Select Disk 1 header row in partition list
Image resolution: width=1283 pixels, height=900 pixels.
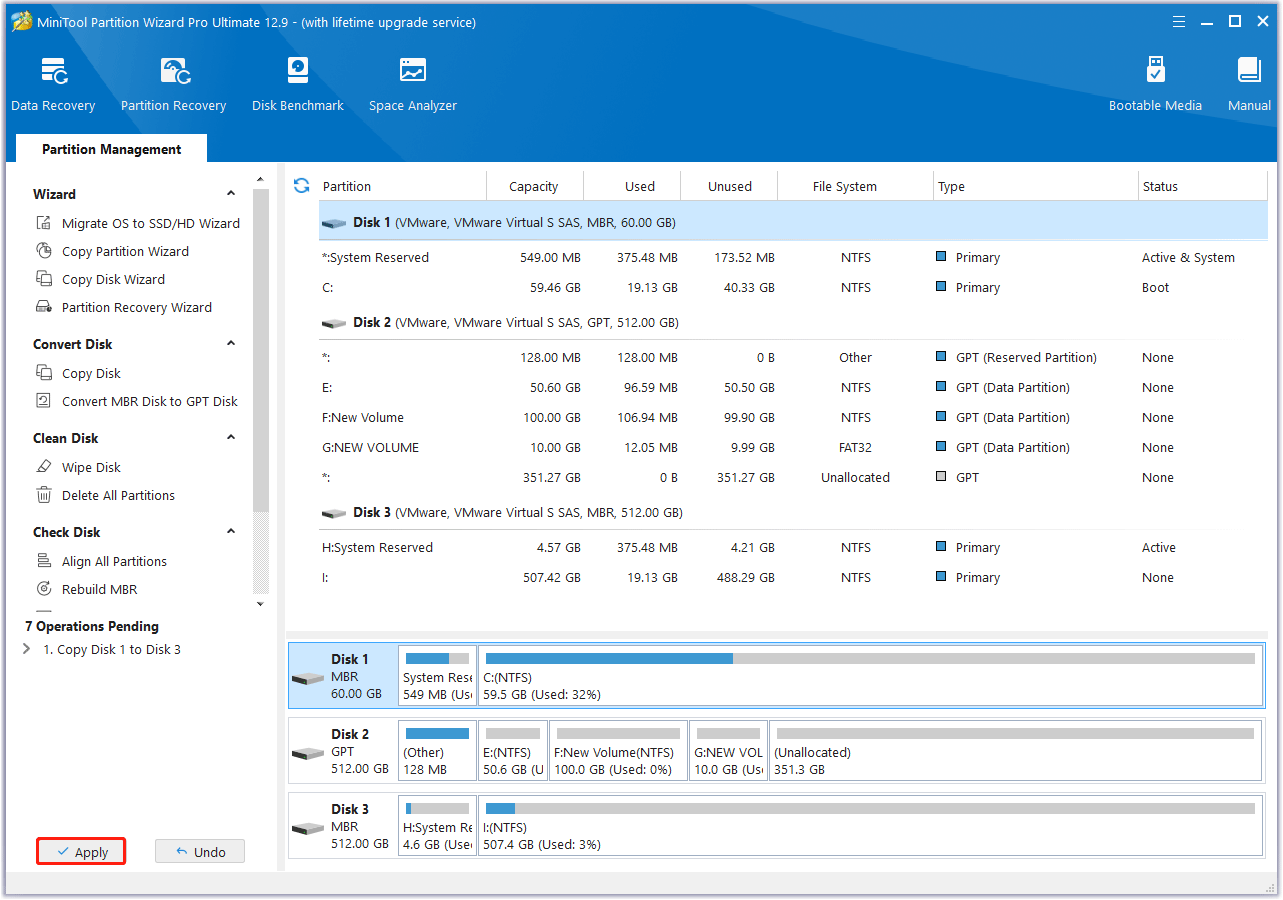[x=793, y=222]
